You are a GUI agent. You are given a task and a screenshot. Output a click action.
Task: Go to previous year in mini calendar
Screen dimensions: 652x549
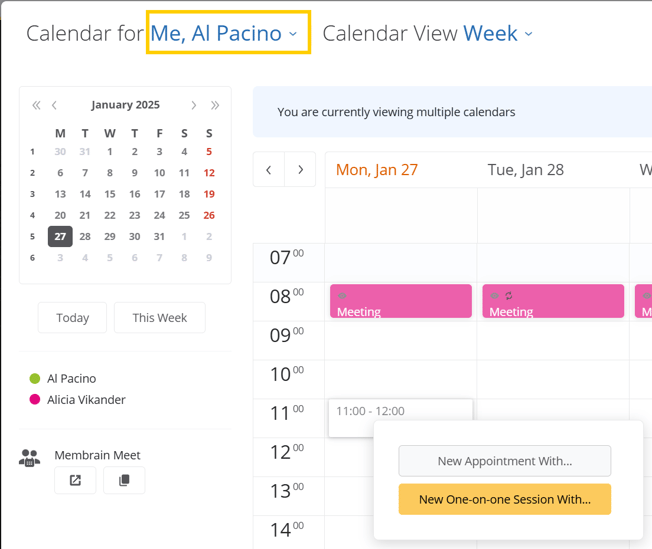tap(37, 105)
